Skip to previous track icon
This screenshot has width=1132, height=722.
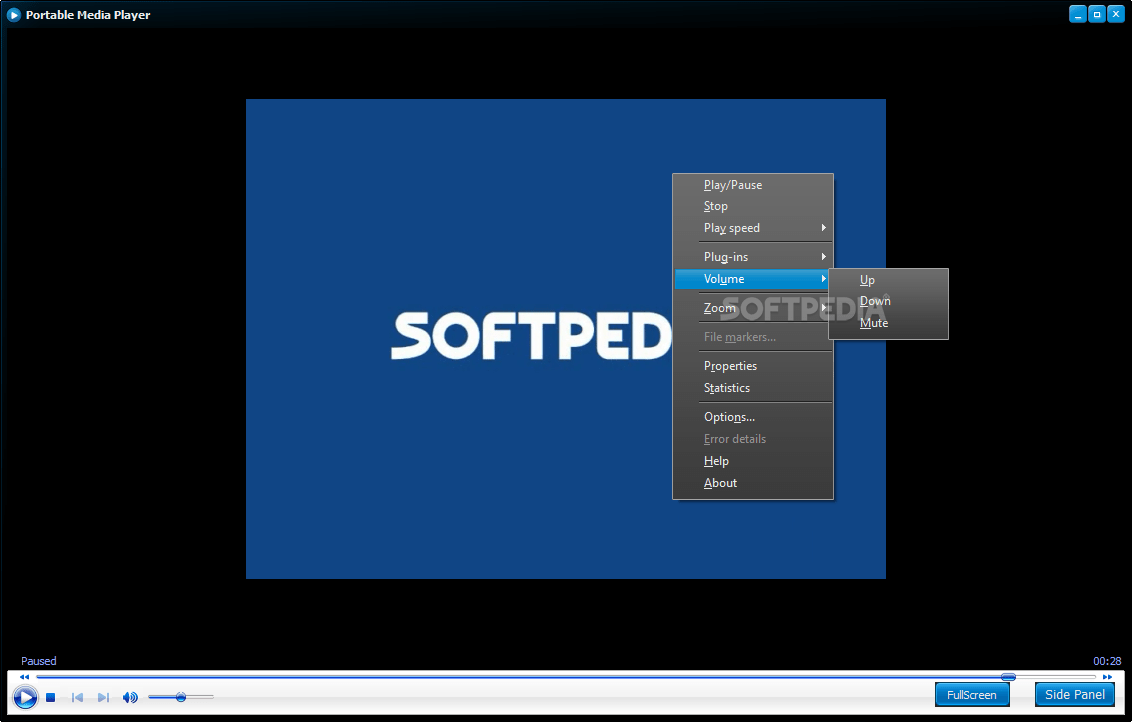[x=77, y=697]
